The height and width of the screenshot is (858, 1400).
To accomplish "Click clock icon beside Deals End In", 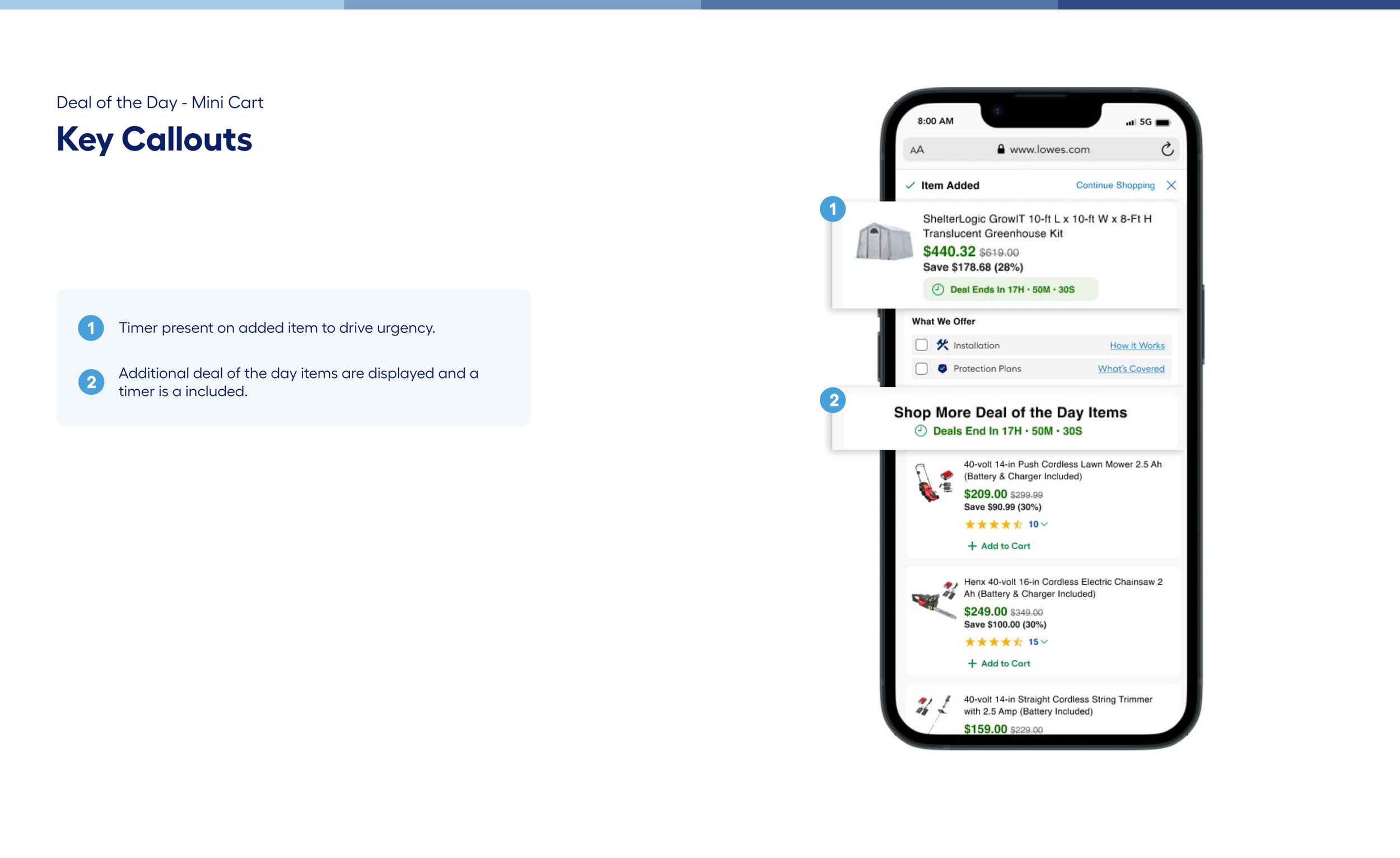I will tap(921, 431).
